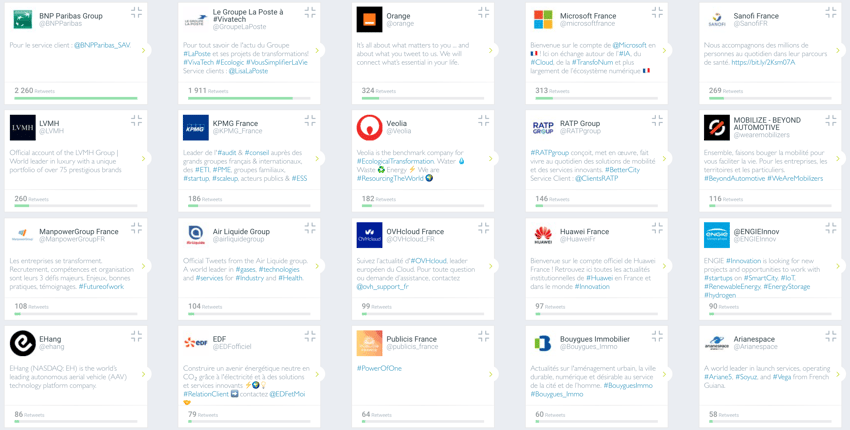
Task: Expand BNP Paribas card with green chevron
Action: (144, 50)
